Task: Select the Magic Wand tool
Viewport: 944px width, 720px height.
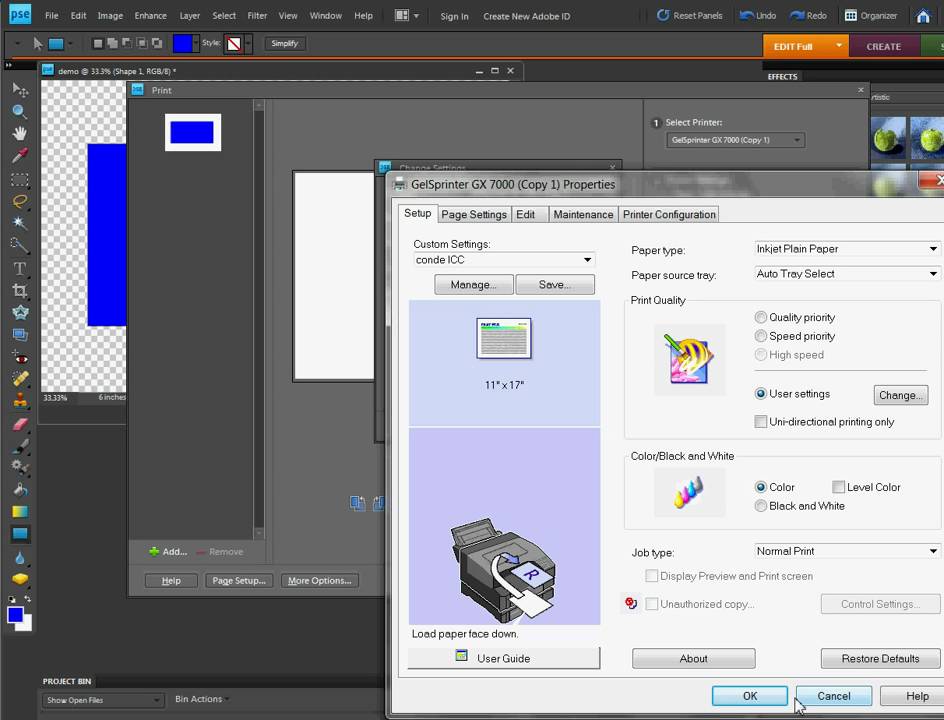Action: (20, 223)
